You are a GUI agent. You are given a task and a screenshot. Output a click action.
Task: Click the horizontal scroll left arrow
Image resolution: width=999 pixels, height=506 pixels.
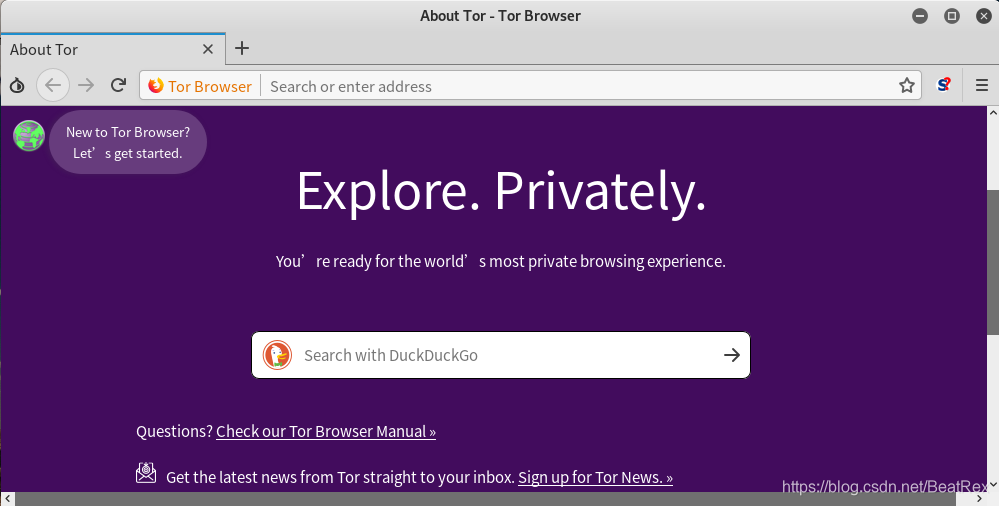point(7,499)
